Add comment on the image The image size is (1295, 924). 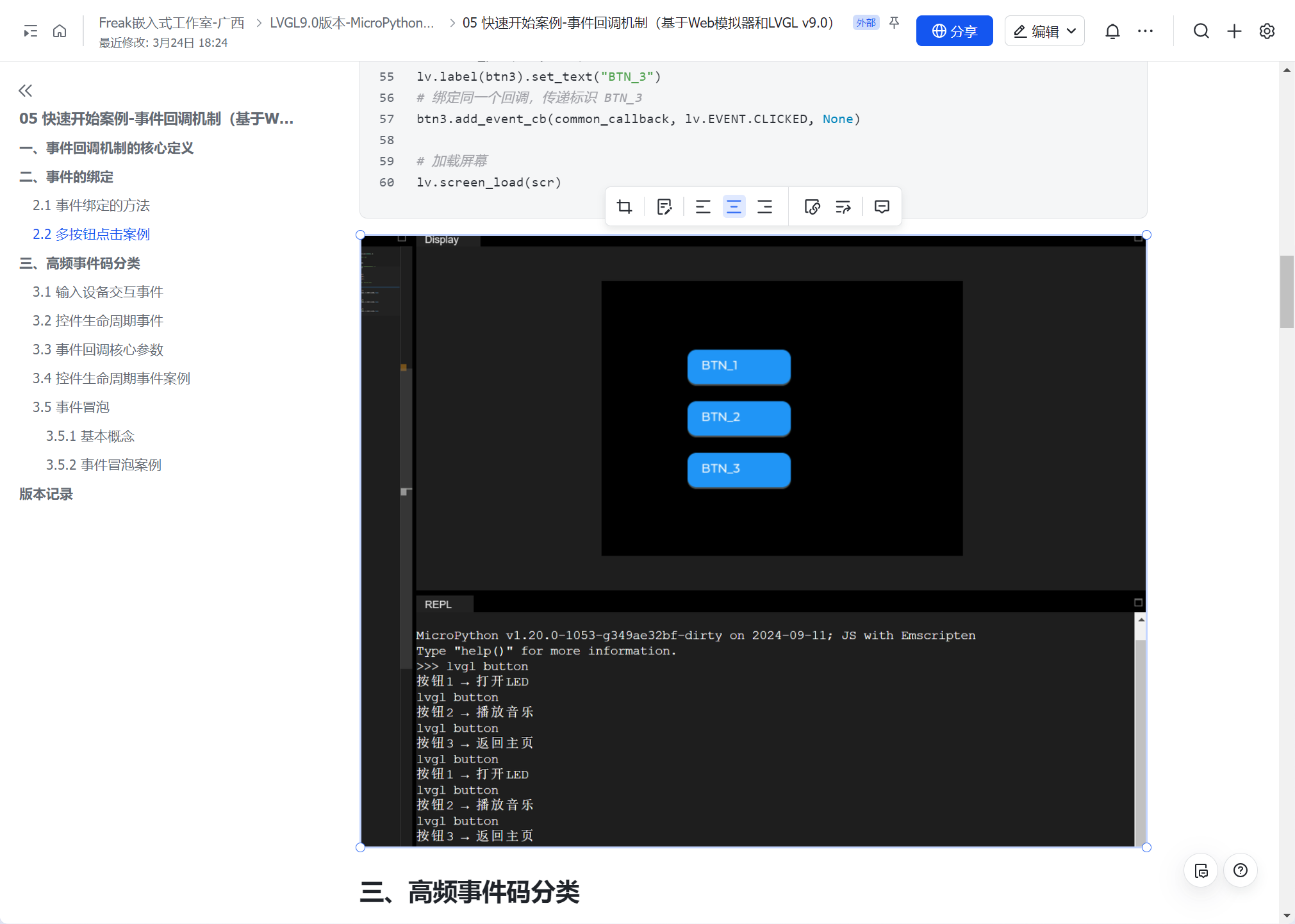[x=882, y=206]
